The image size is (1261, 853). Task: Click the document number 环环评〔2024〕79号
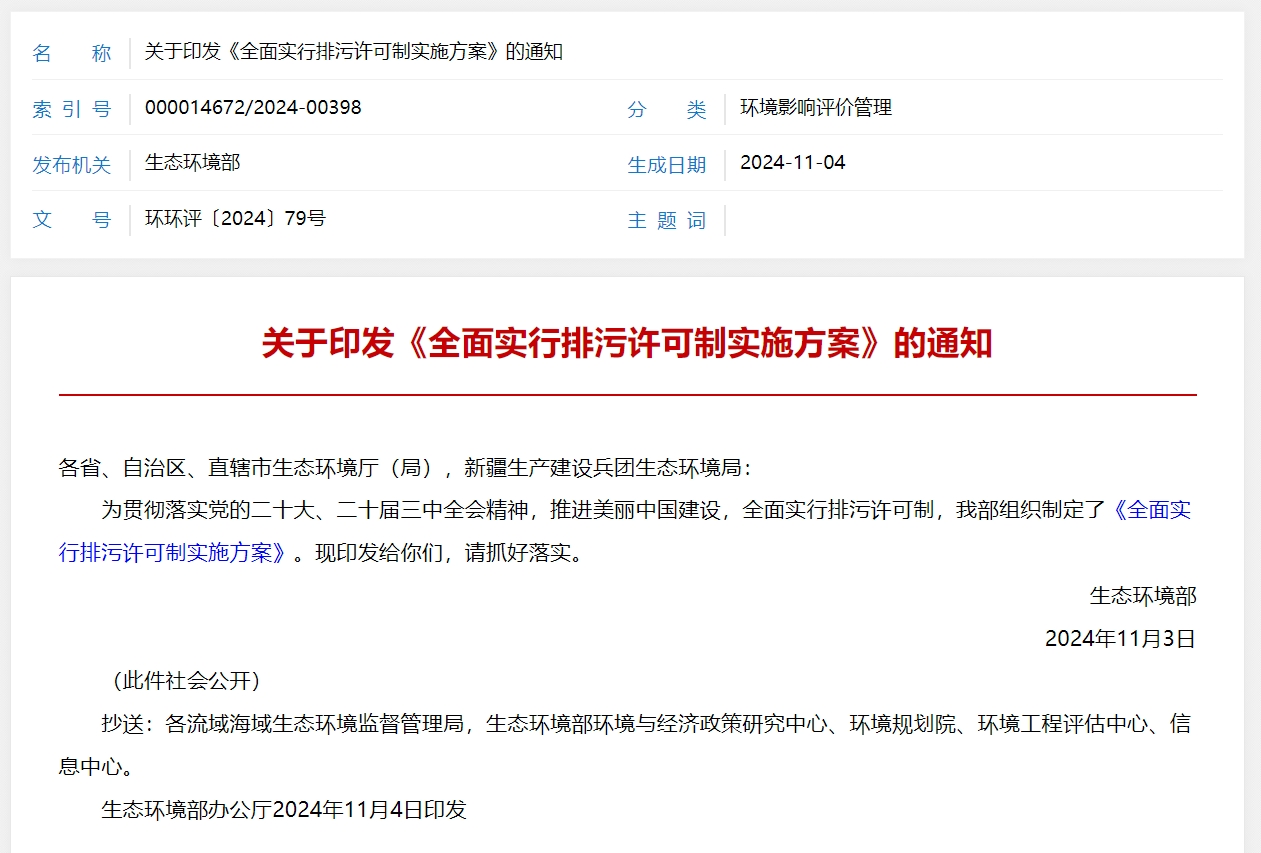237,217
